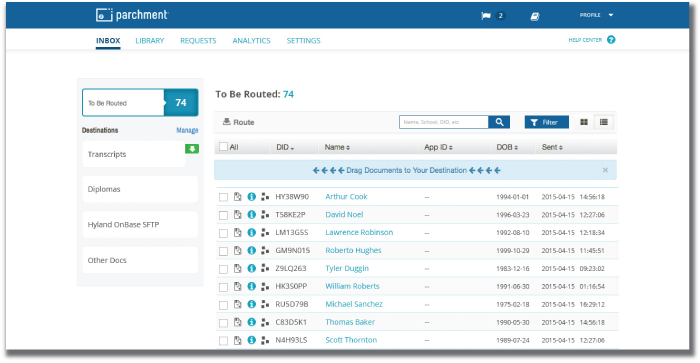The height and width of the screenshot is (363, 700).
Task: Open the Settings tab
Action: (304, 41)
